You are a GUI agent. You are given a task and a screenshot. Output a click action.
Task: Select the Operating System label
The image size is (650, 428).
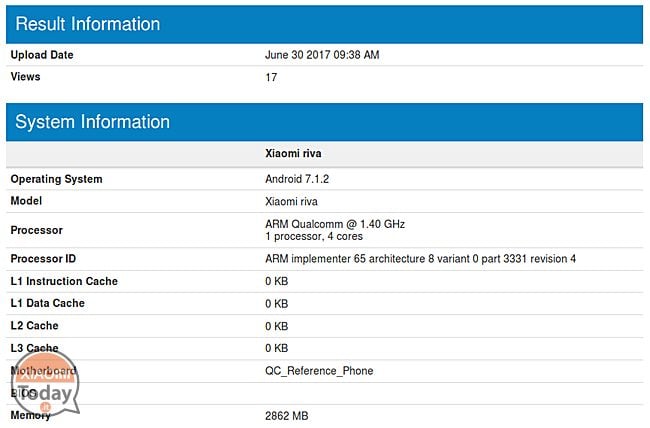coord(56,179)
